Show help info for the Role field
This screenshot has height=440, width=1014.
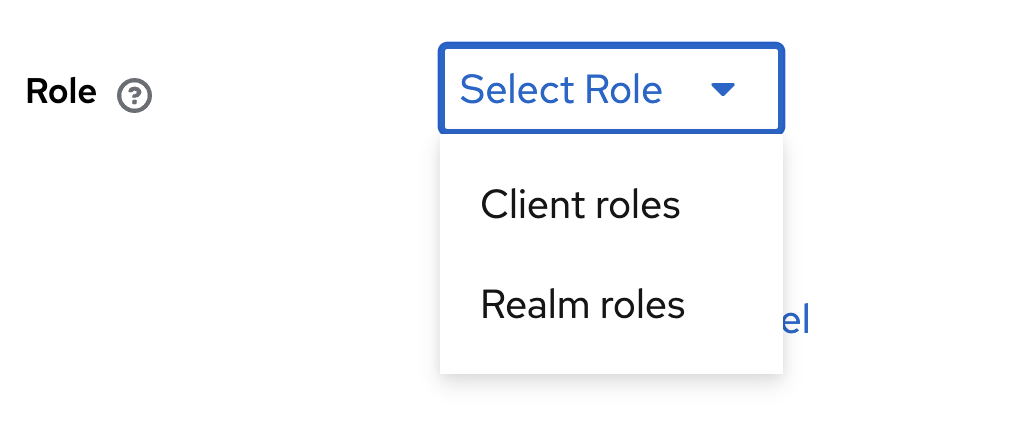134,96
